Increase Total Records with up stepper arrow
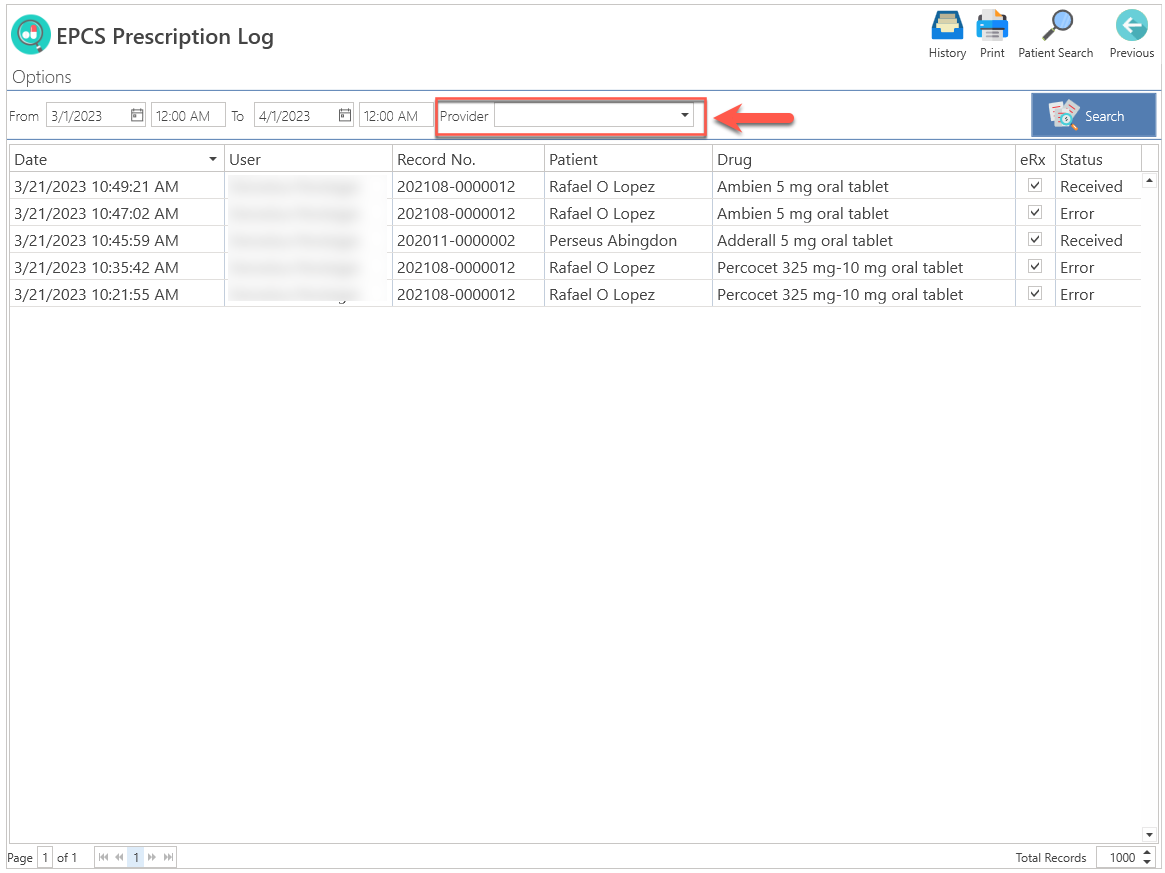The width and height of the screenshot is (1165, 873). click(x=1147, y=853)
